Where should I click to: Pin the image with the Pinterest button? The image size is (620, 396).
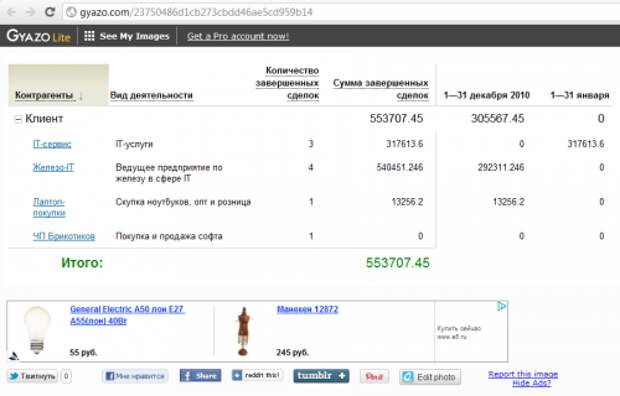[x=374, y=377]
